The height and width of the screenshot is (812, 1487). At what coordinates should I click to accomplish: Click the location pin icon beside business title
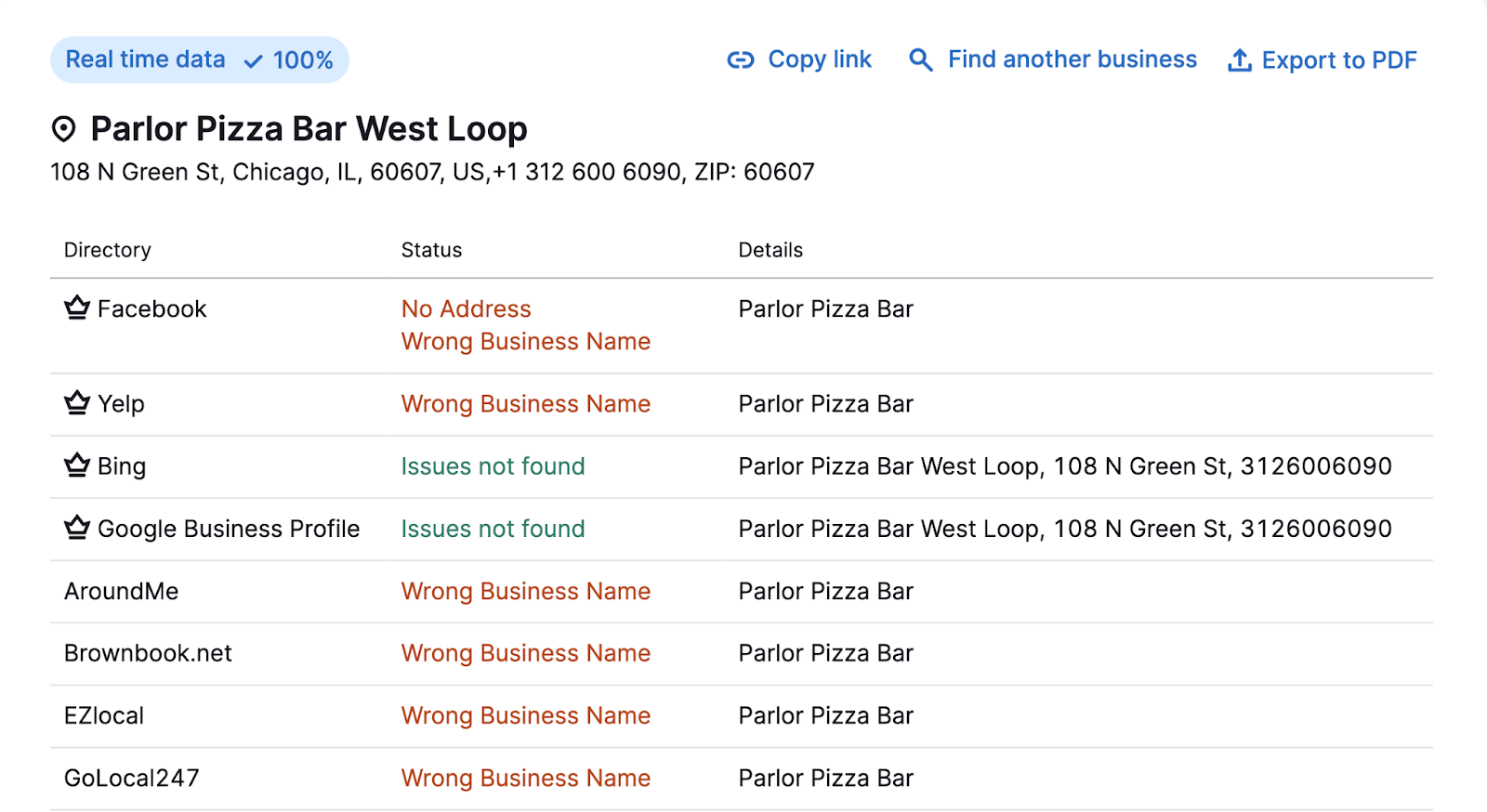coord(63,129)
